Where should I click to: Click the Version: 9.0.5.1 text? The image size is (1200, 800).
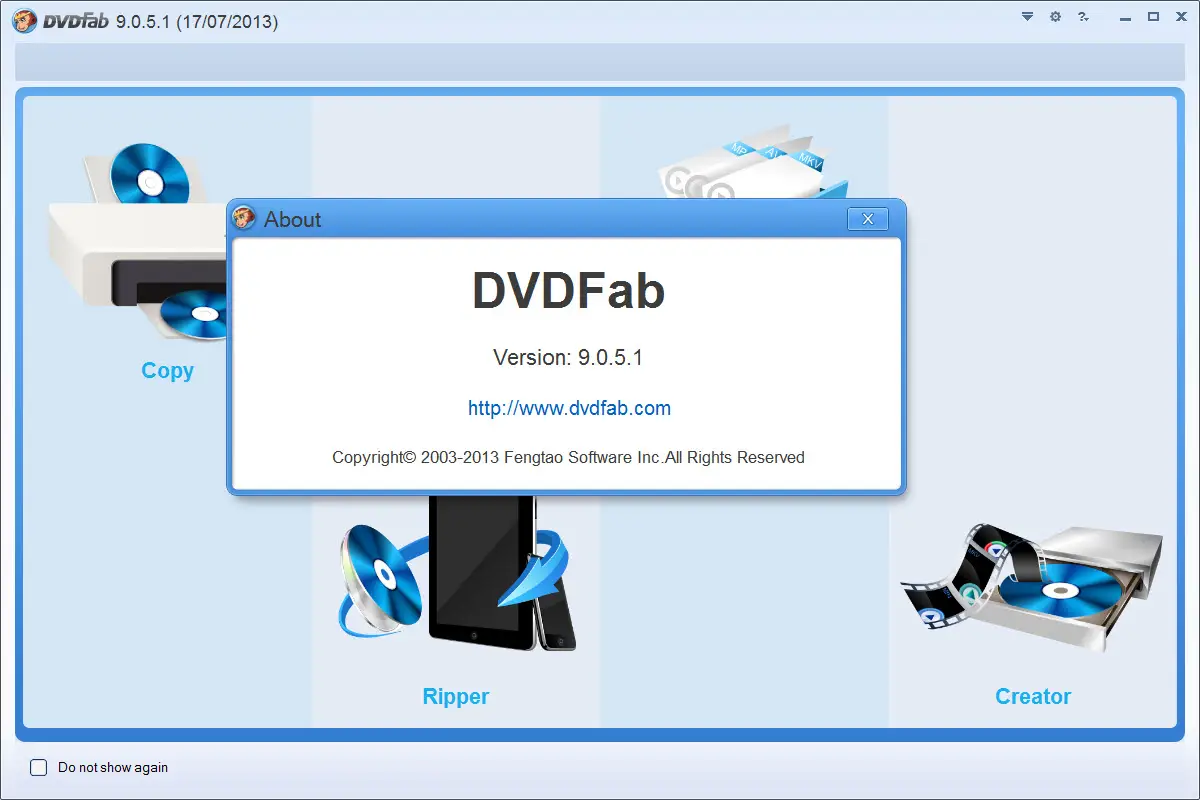(x=568, y=358)
